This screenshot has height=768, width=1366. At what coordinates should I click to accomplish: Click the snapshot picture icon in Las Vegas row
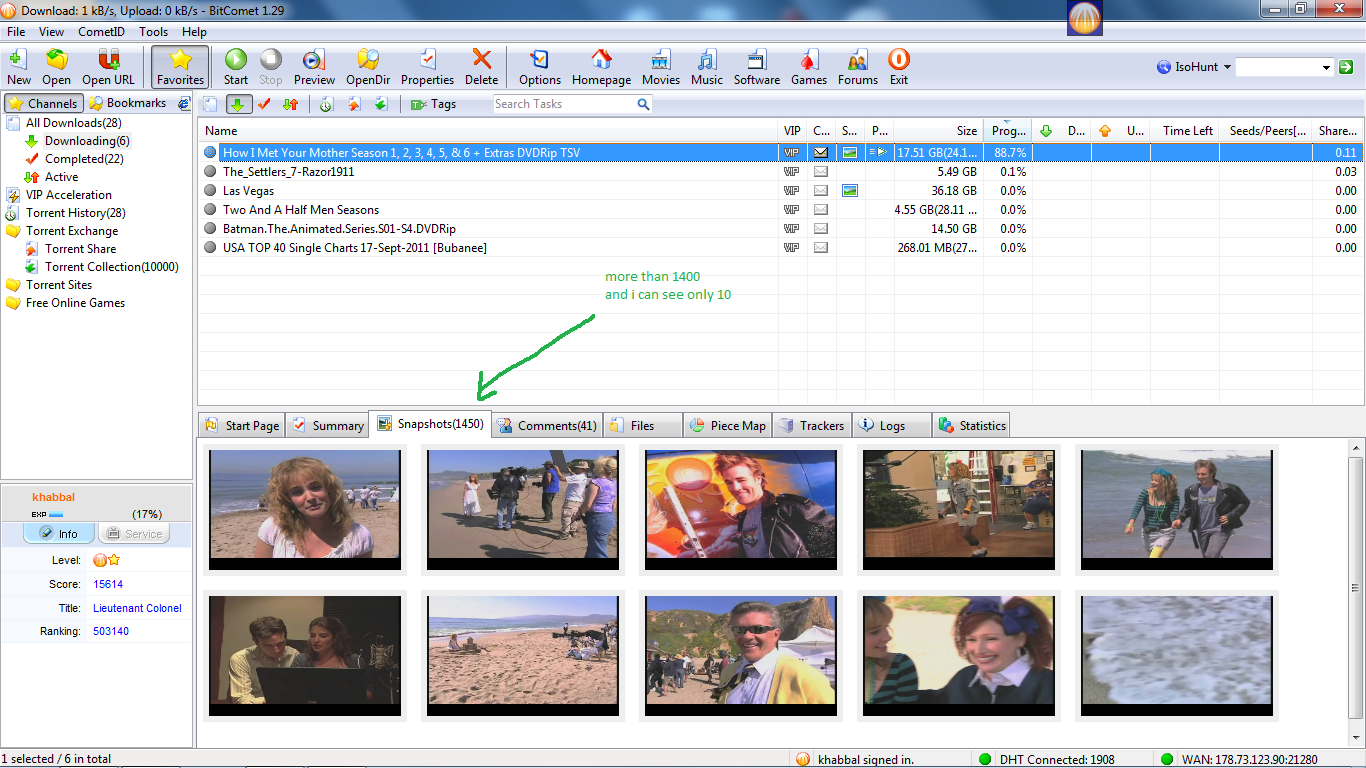coord(850,191)
